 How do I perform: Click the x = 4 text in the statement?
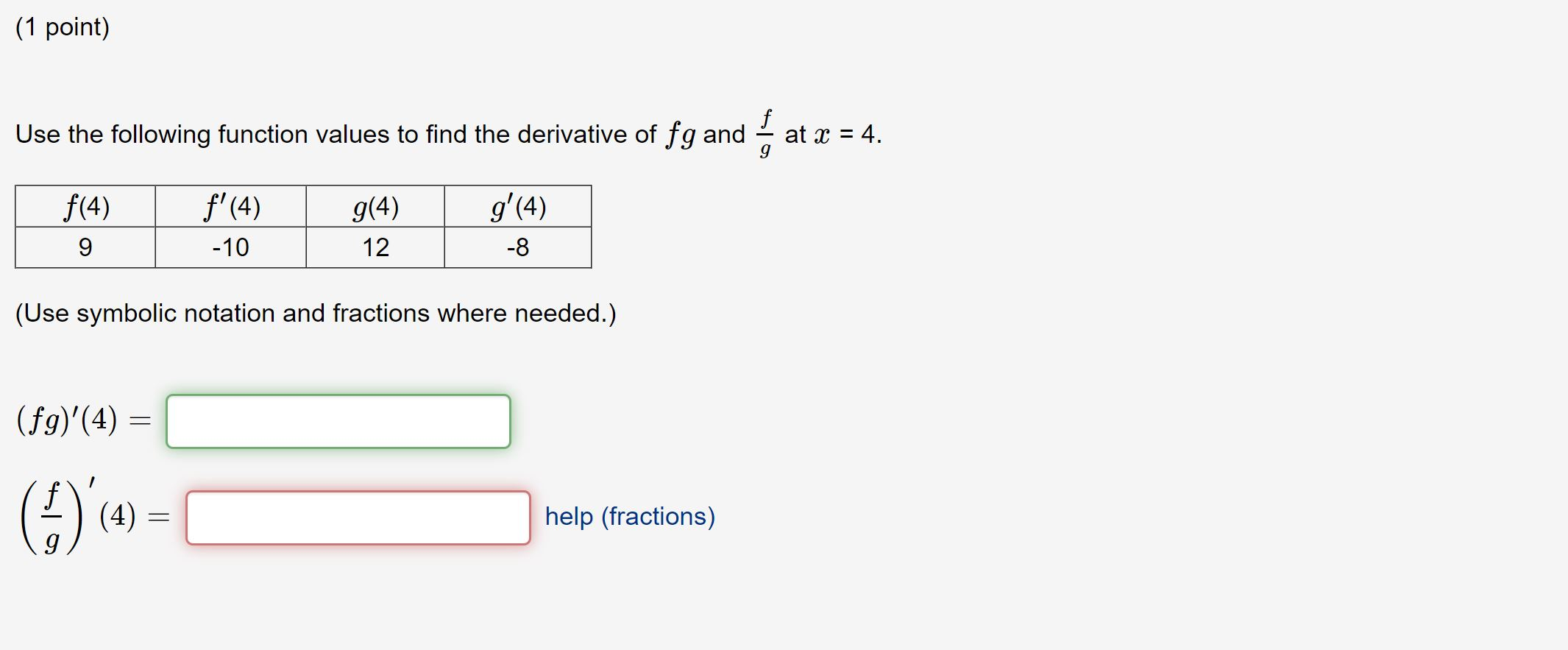point(845,135)
